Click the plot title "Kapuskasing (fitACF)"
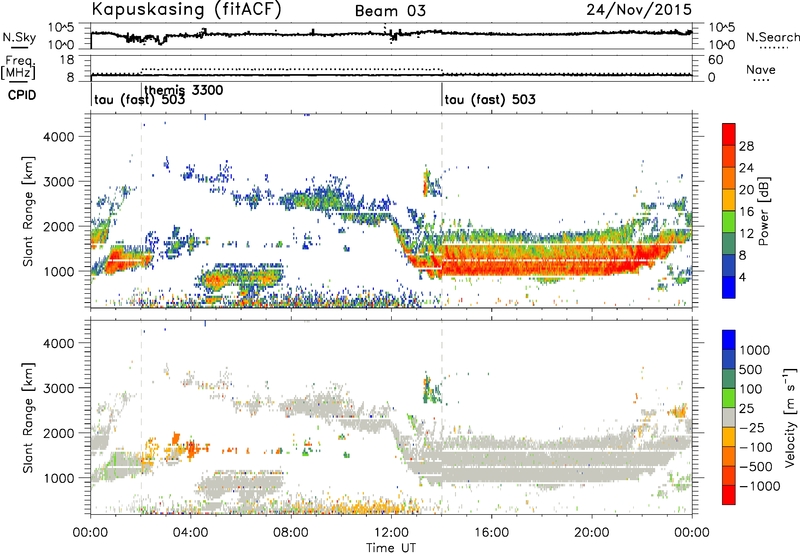The height and width of the screenshot is (554, 800). pyautogui.click(x=186, y=9)
